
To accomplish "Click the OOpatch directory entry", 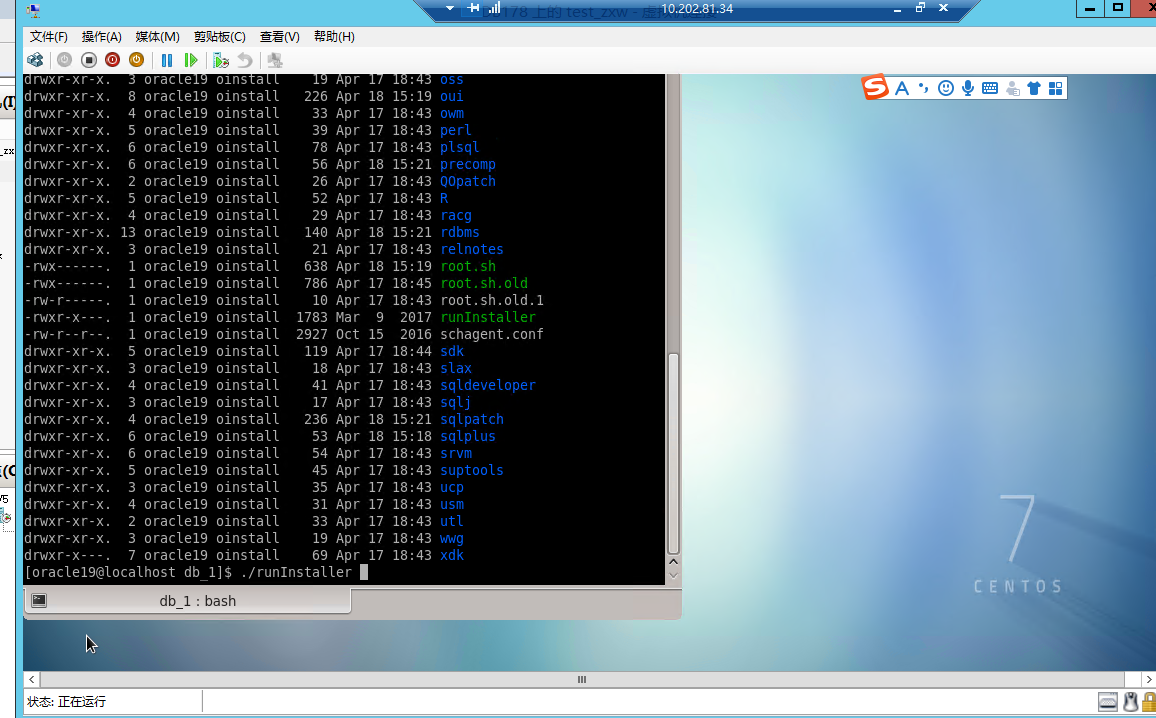I will tap(468, 181).
